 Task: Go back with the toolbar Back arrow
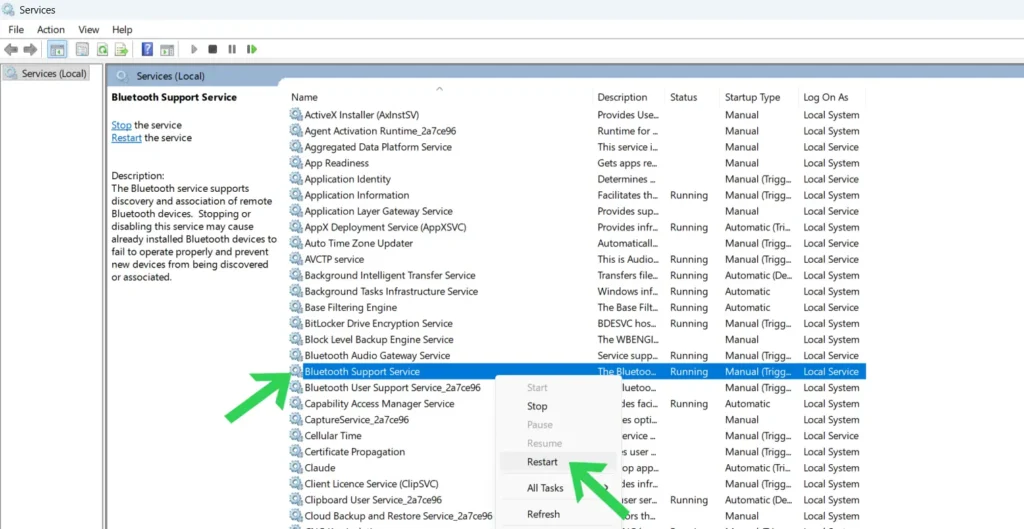(x=11, y=49)
